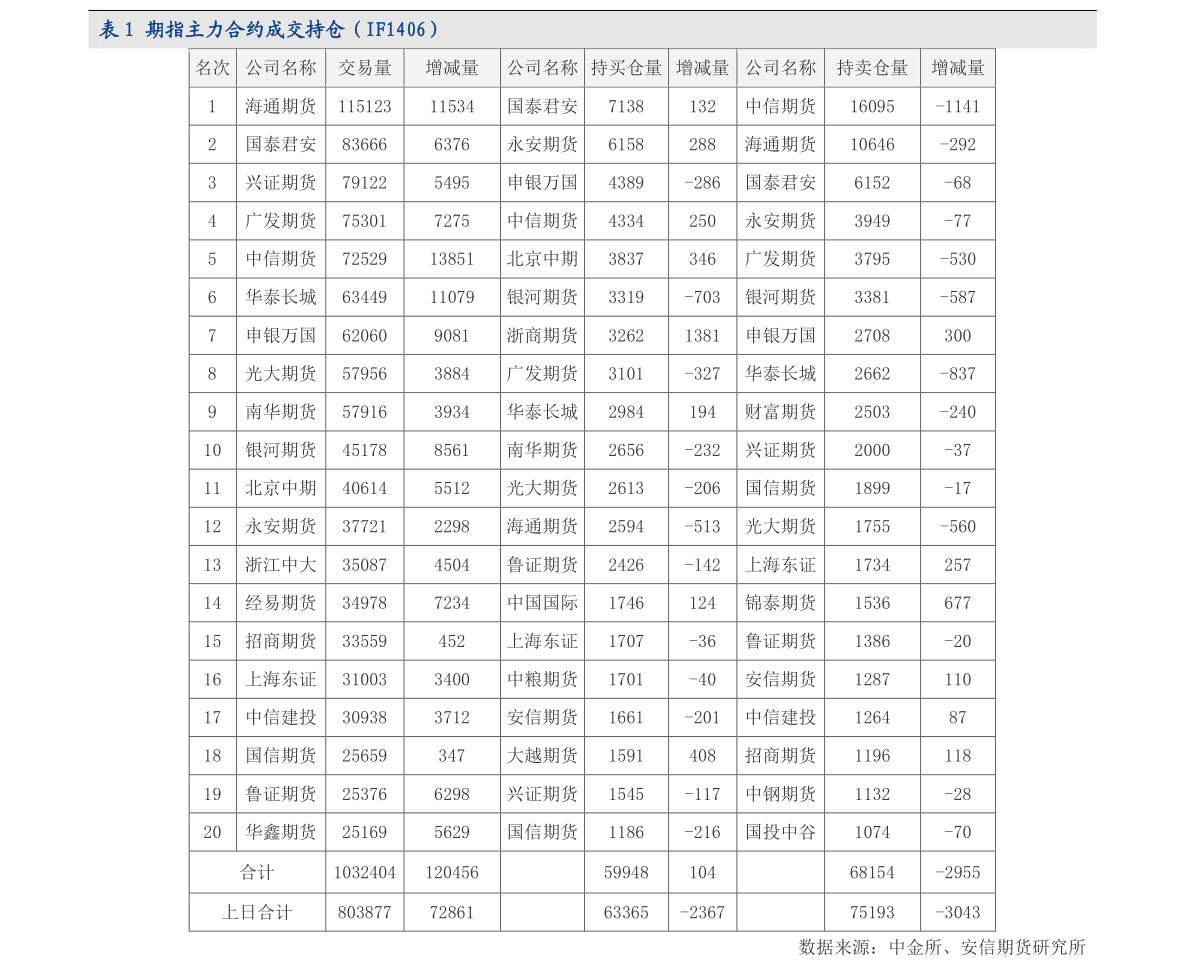This screenshot has width=1191, height=976.
Task: Select the change value '11079'
Action: [x=452, y=297]
